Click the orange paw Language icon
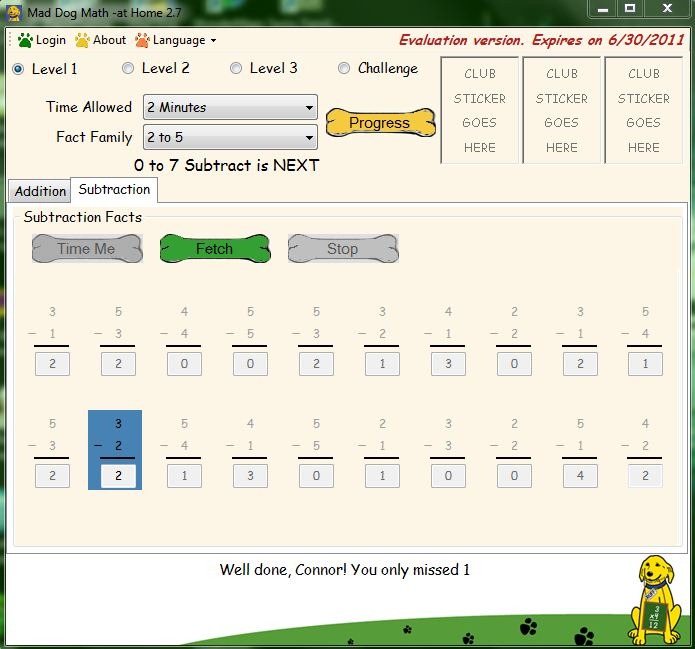This screenshot has height=649, width=695. coord(142,40)
